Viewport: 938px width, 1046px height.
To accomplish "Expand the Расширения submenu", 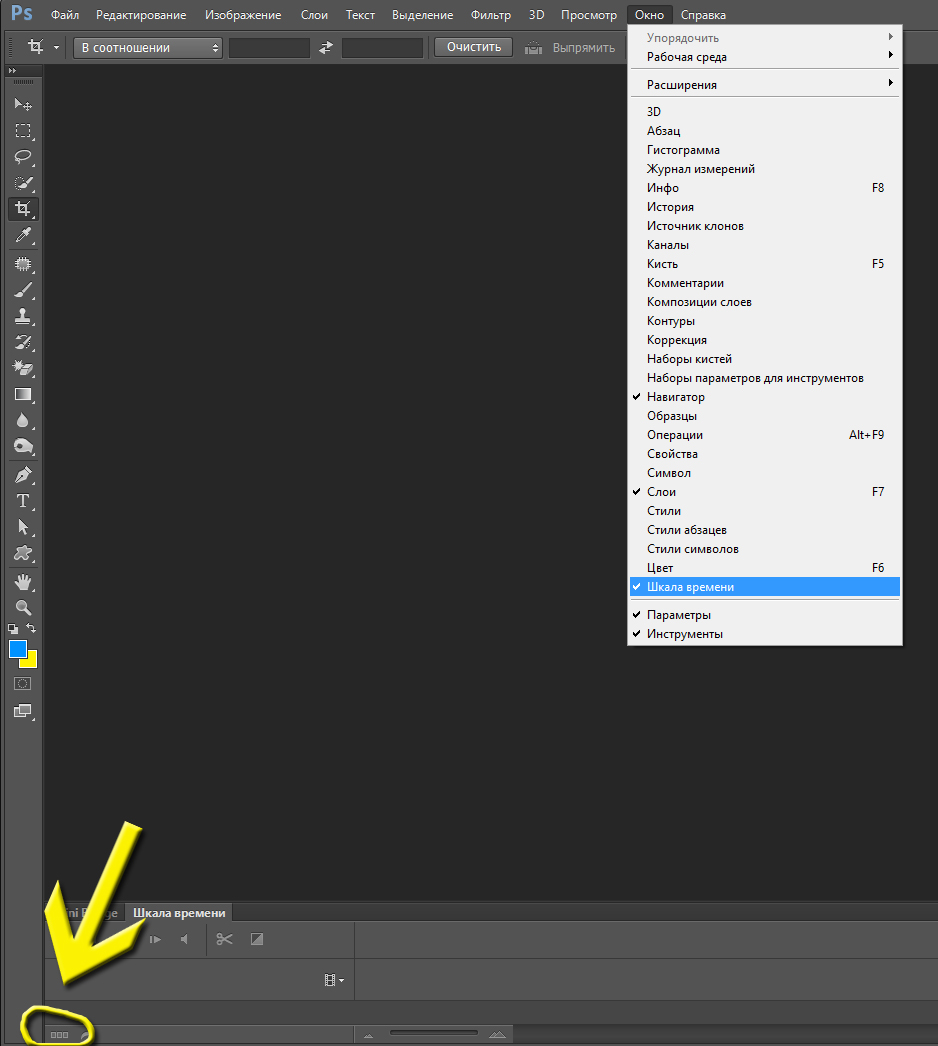I will (x=765, y=85).
